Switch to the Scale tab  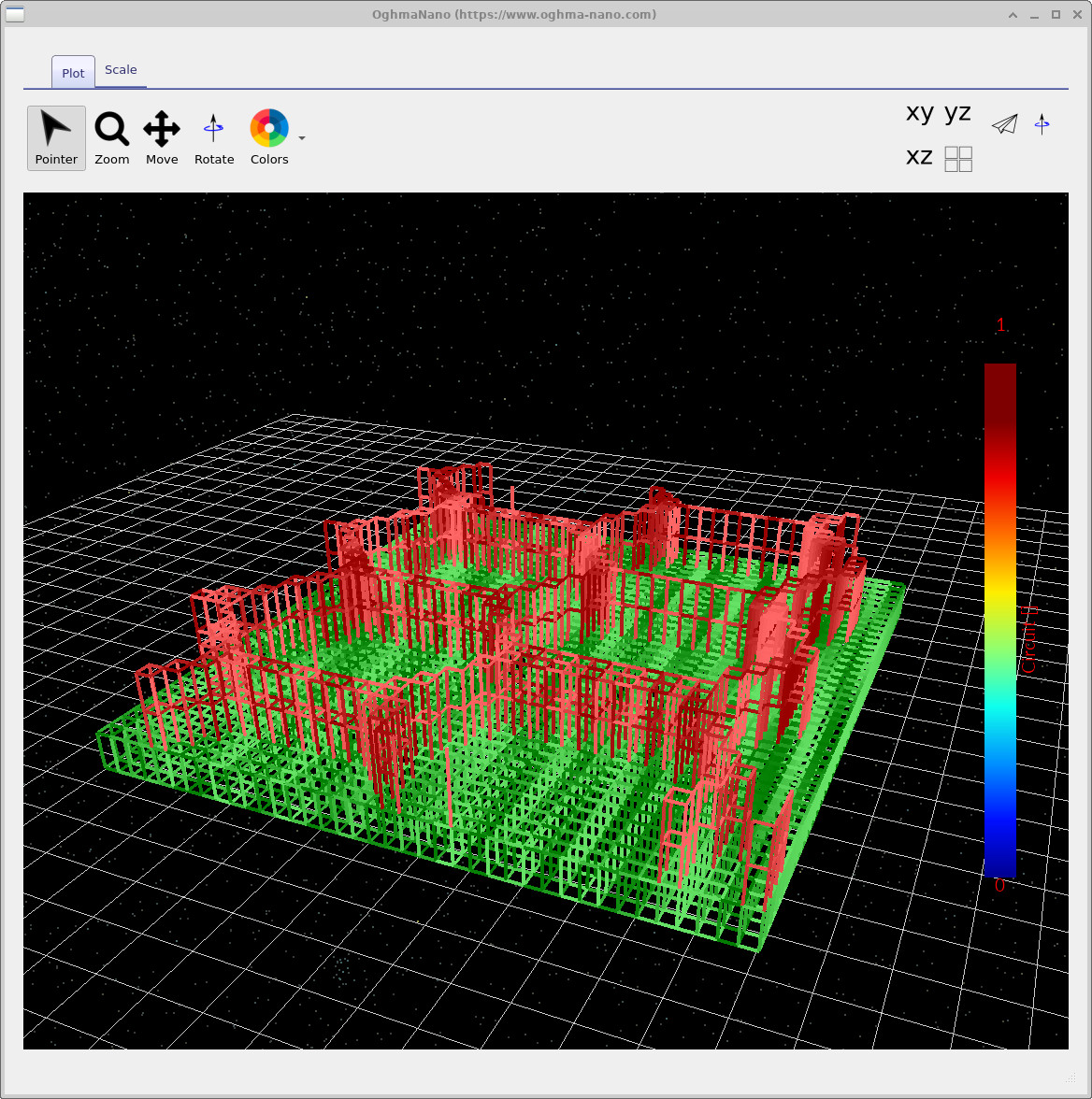click(120, 69)
